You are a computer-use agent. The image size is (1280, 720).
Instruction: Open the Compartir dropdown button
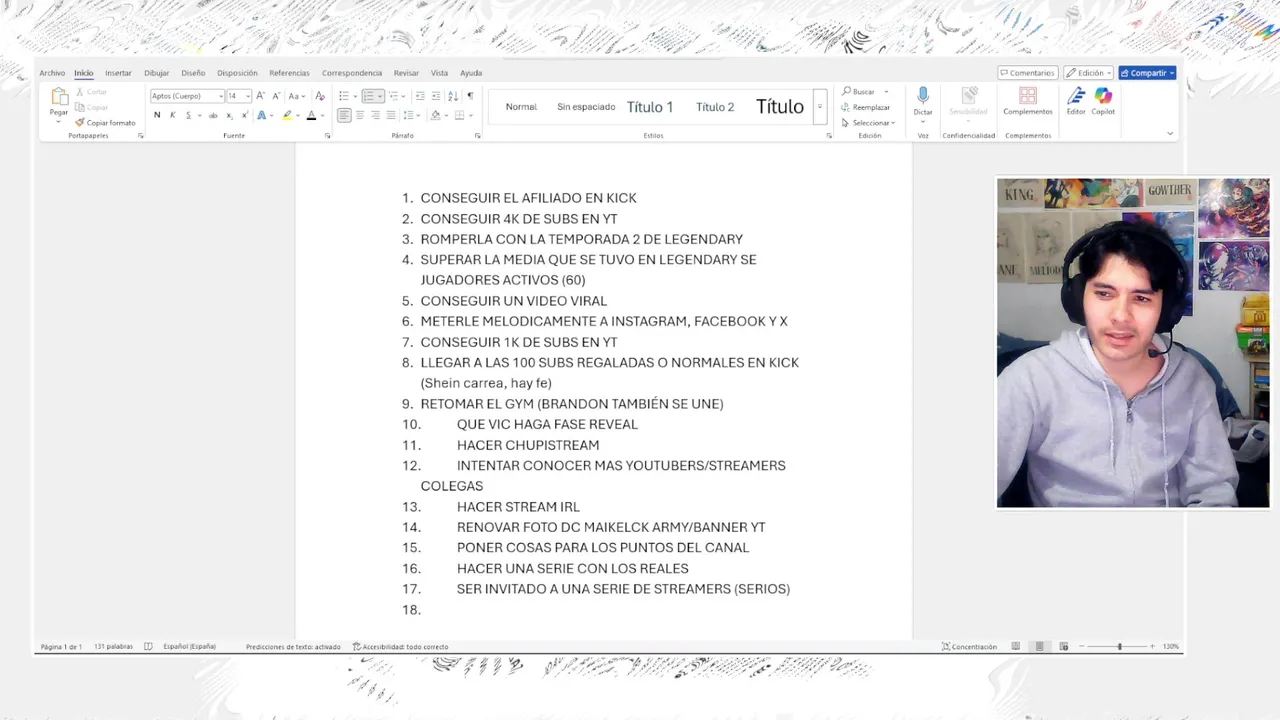(x=1147, y=73)
